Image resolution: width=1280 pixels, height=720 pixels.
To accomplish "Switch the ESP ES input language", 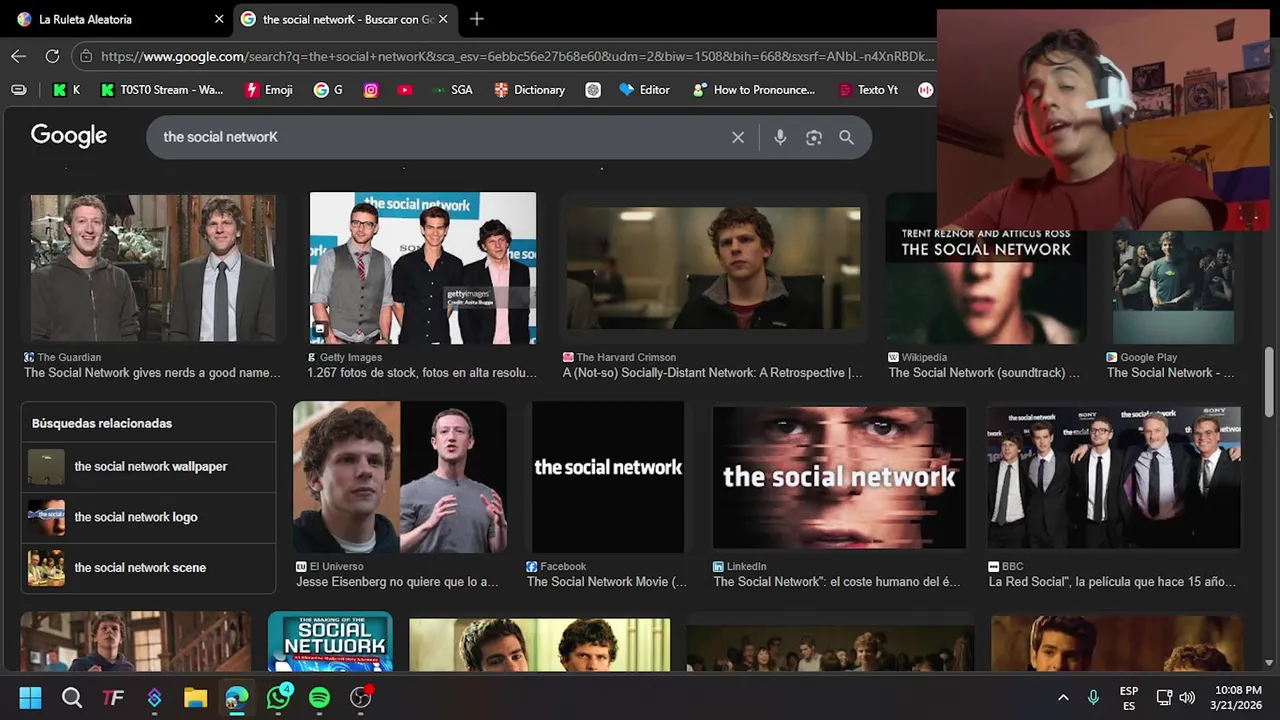I will point(1129,697).
